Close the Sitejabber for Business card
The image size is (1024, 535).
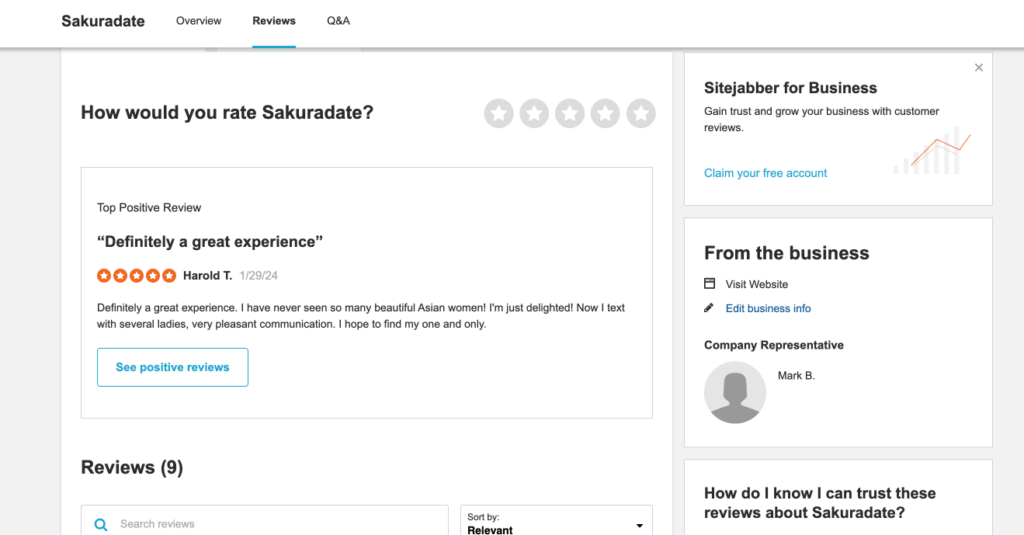(x=979, y=68)
